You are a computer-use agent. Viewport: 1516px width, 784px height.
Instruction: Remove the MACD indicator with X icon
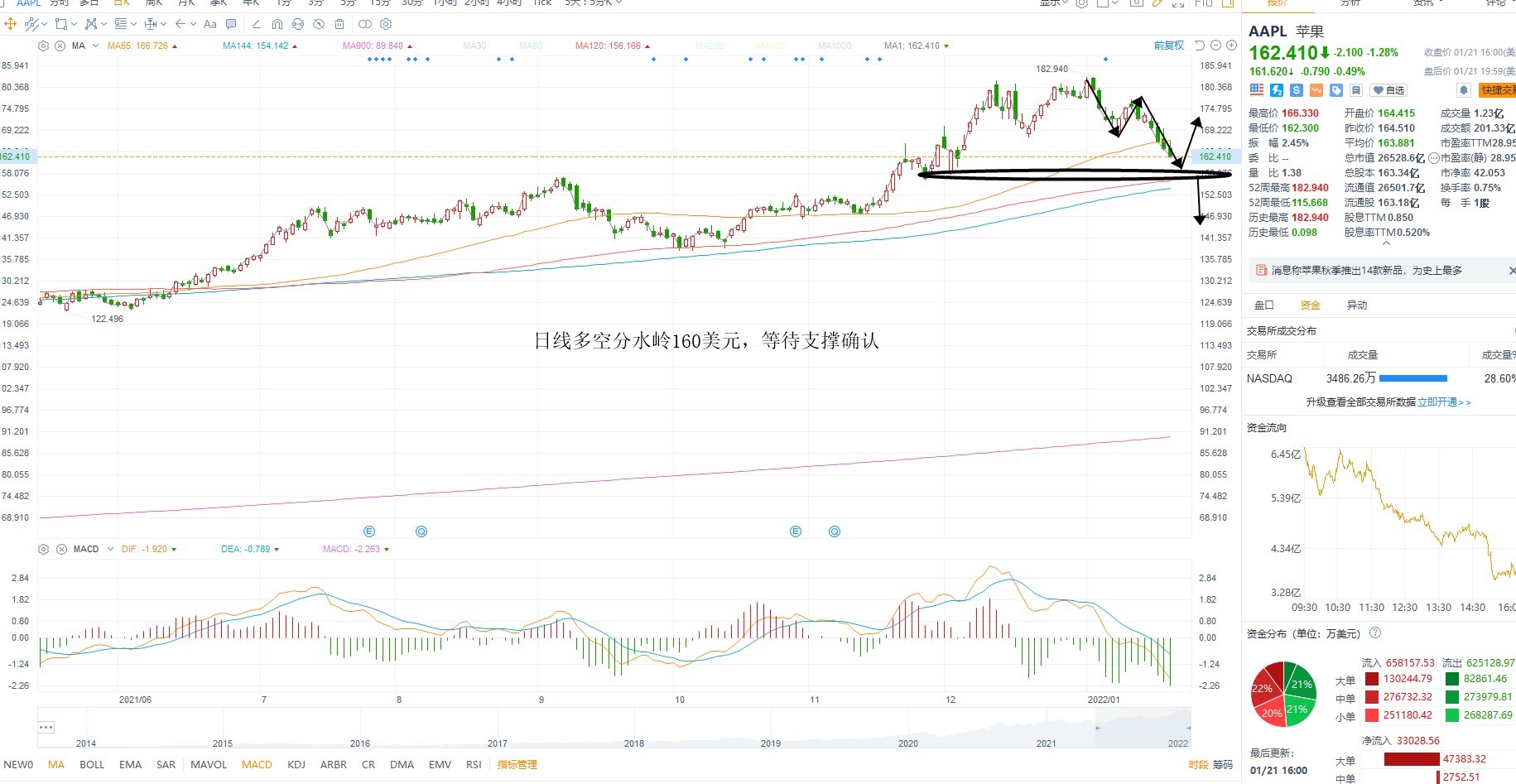point(61,549)
